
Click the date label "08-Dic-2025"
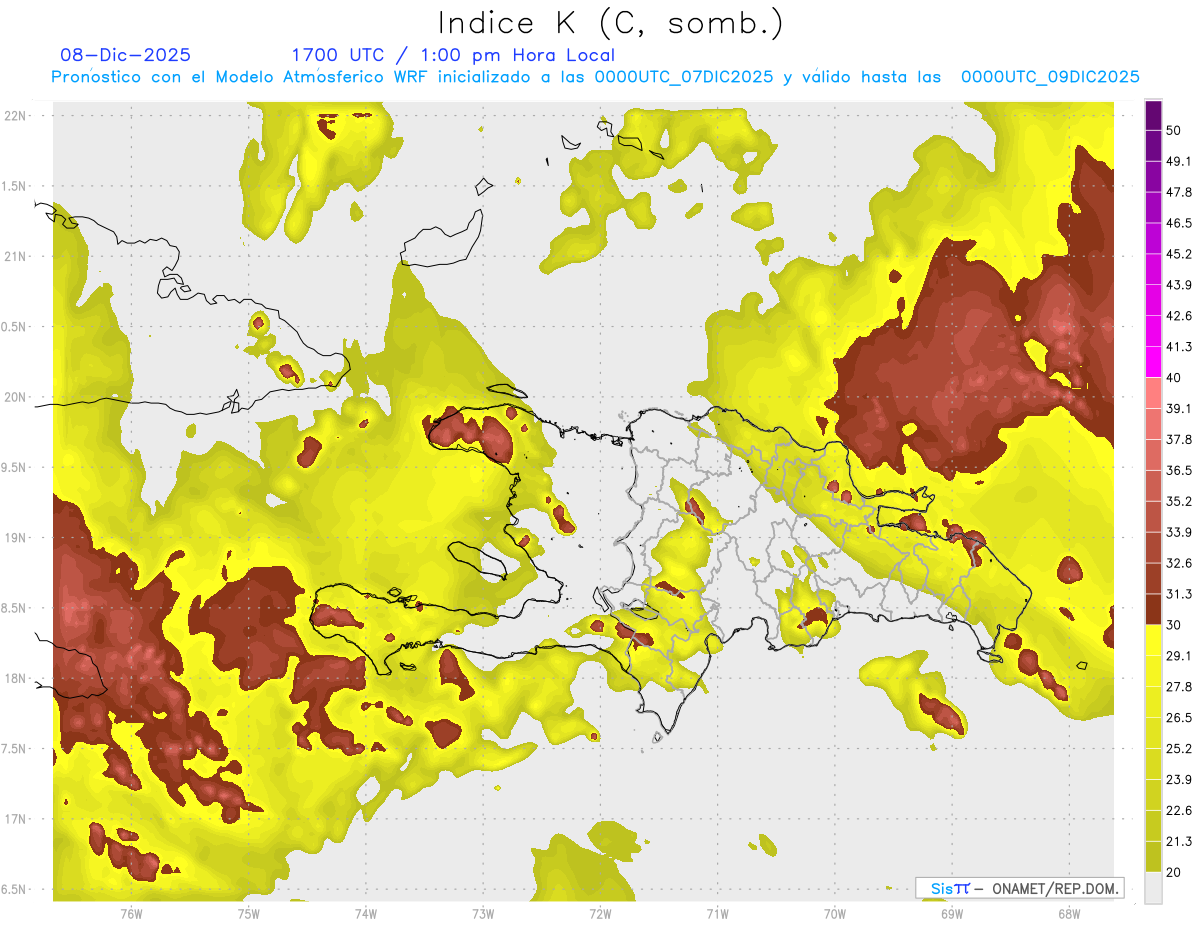click(125, 55)
